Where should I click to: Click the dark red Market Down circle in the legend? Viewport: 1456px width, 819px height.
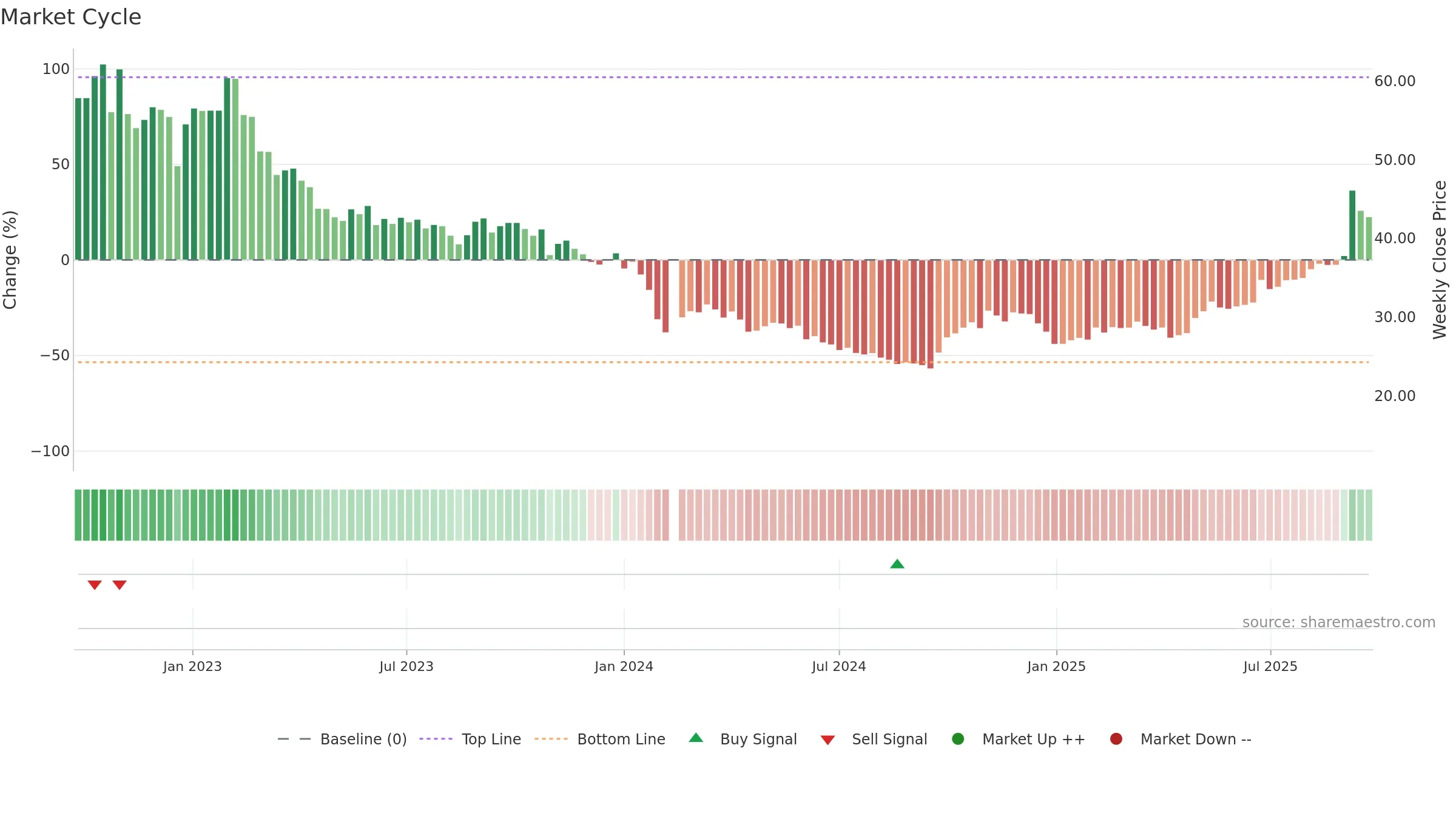click(1116, 739)
